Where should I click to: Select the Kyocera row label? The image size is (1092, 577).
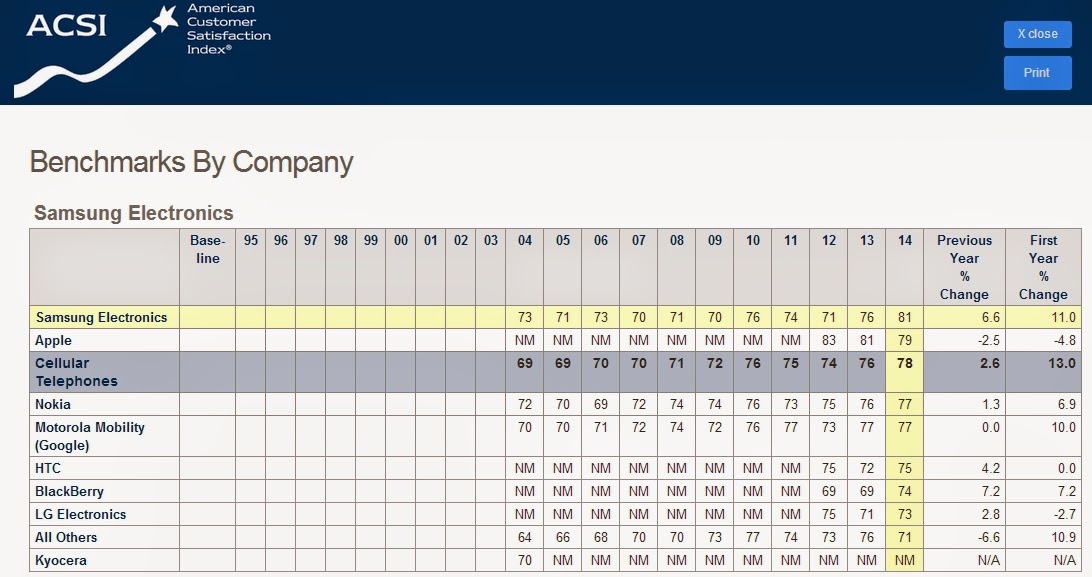tap(61, 560)
